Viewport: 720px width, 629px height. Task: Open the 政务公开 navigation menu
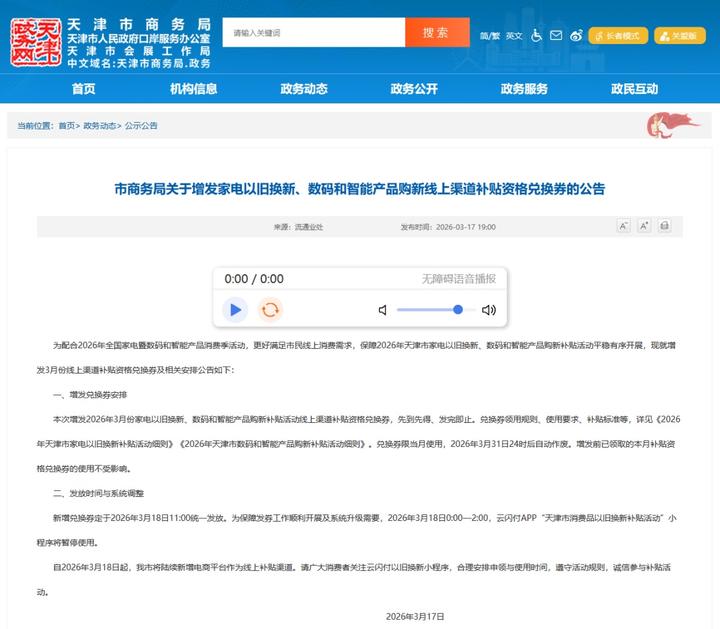point(414,89)
